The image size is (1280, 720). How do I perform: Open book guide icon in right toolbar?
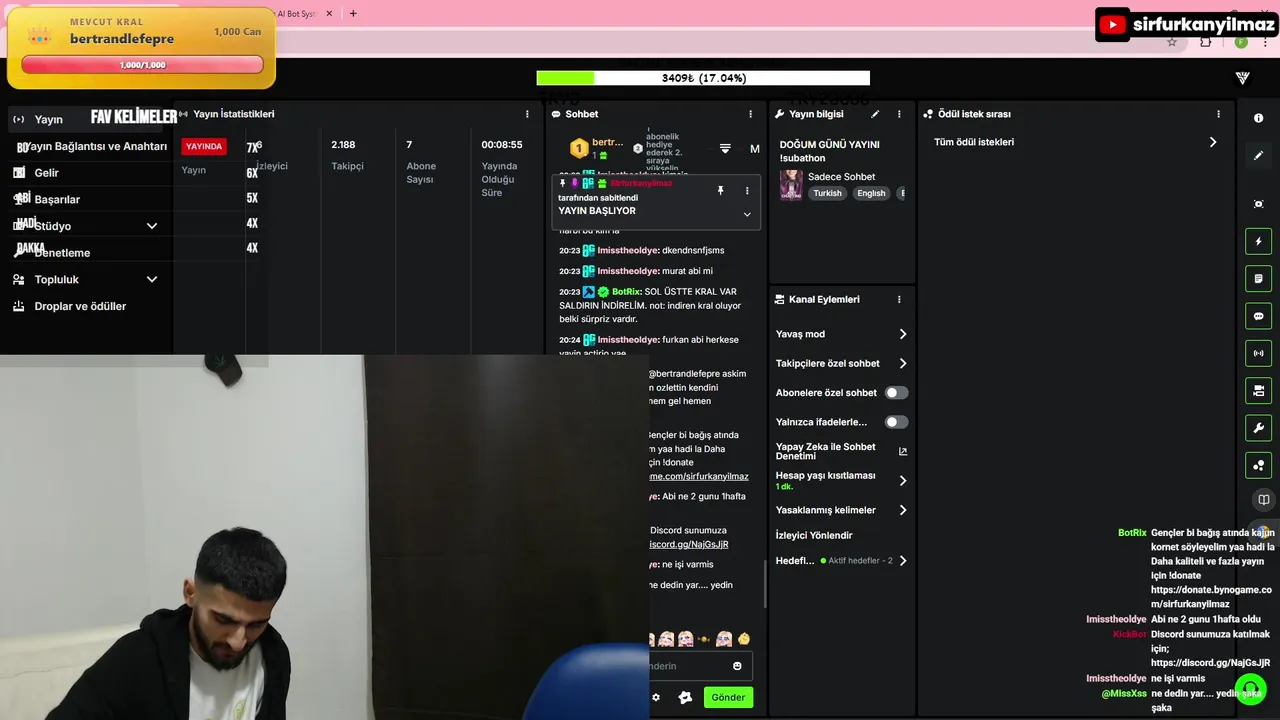tap(1263, 500)
